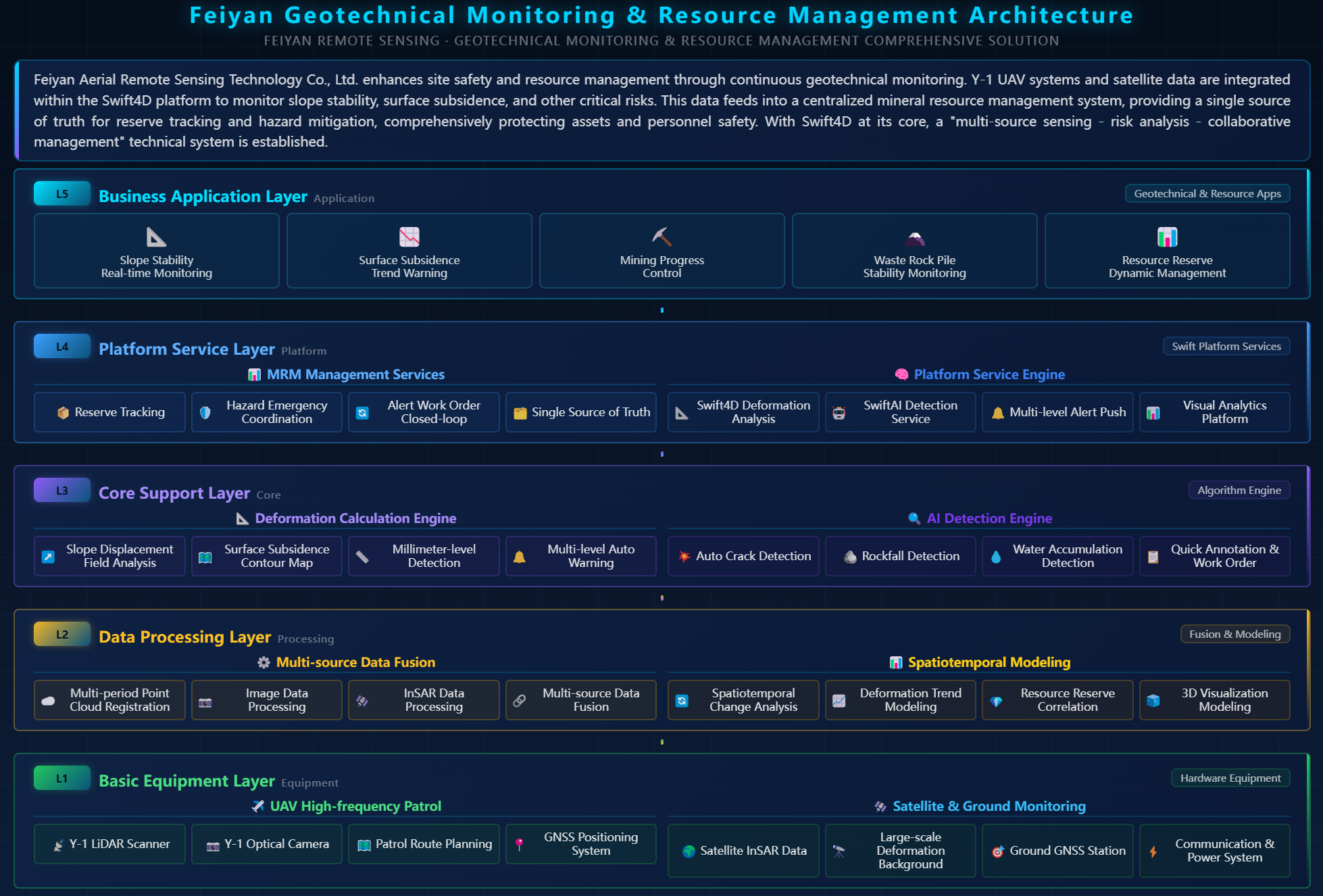Click the Slope Stability Real-time Monitoring ruler icon
Image resolution: width=1323 pixels, height=896 pixels.
(157, 237)
